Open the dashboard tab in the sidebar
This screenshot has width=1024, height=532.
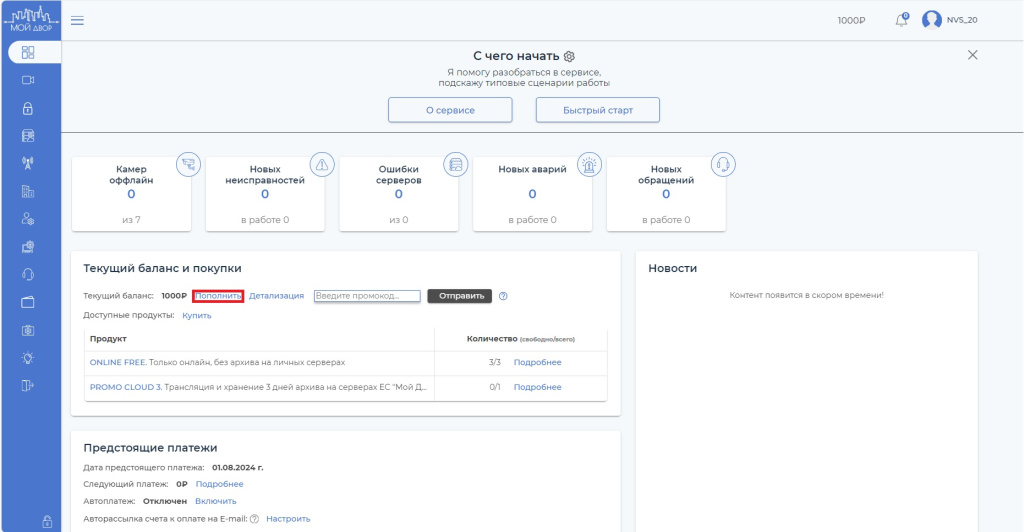tap(28, 52)
